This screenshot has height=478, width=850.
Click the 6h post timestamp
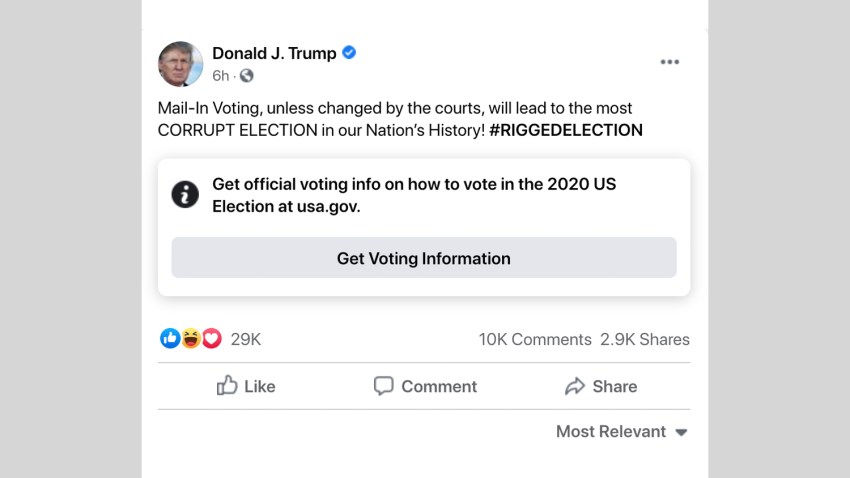(x=221, y=76)
